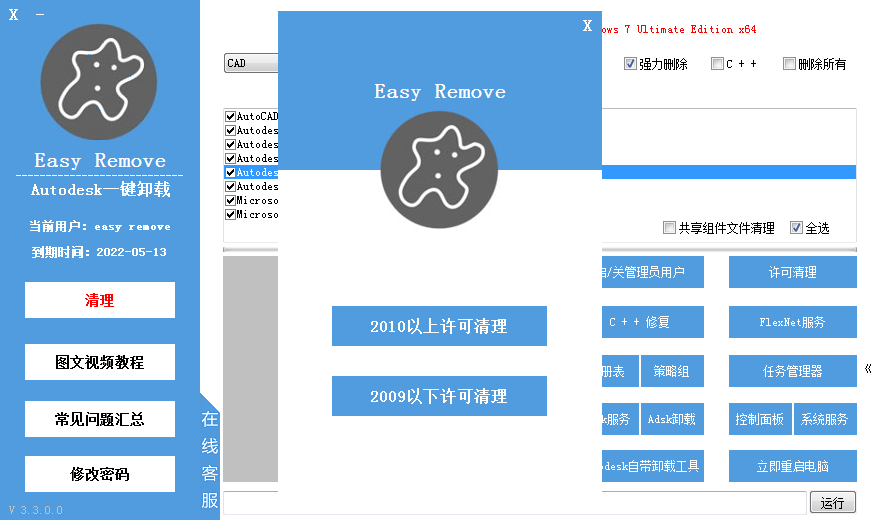Click the 许可清理 button
This screenshot has width=880, height=520.
click(792, 272)
